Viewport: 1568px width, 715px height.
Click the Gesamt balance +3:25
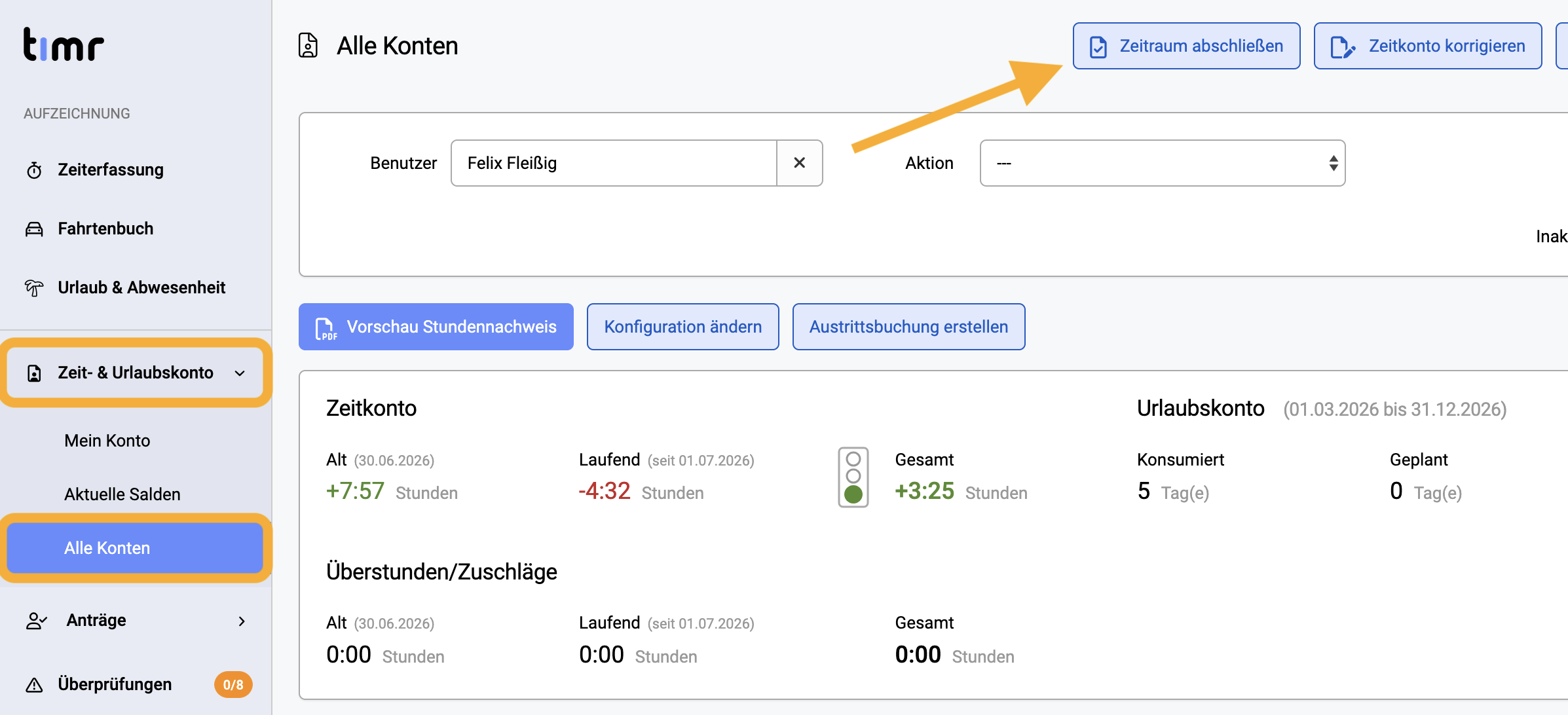[x=925, y=491]
